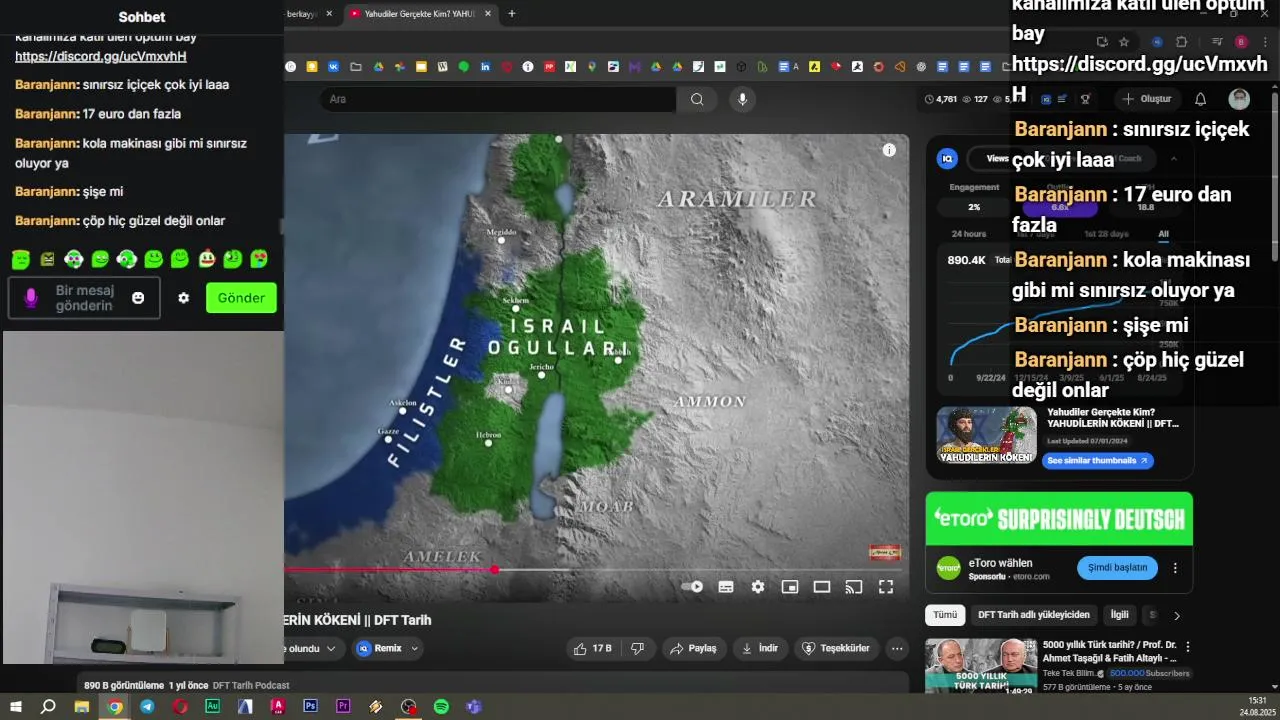Open video player settings gear
Image resolution: width=1280 pixels, height=720 pixels.
(758, 587)
